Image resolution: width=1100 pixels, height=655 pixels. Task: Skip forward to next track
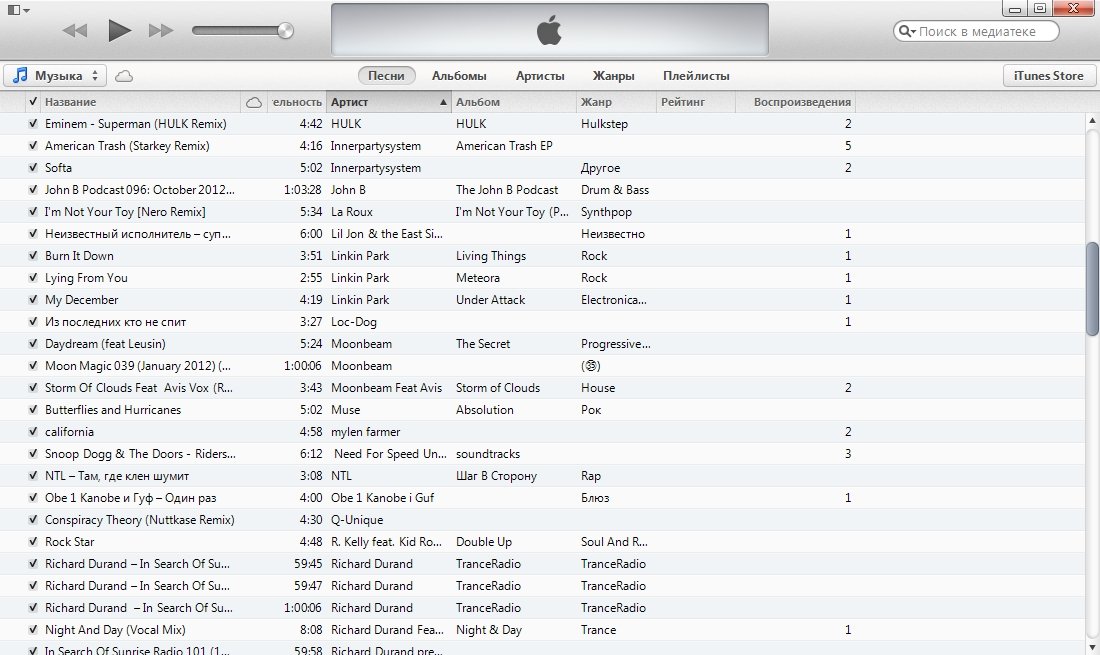[161, 30]
